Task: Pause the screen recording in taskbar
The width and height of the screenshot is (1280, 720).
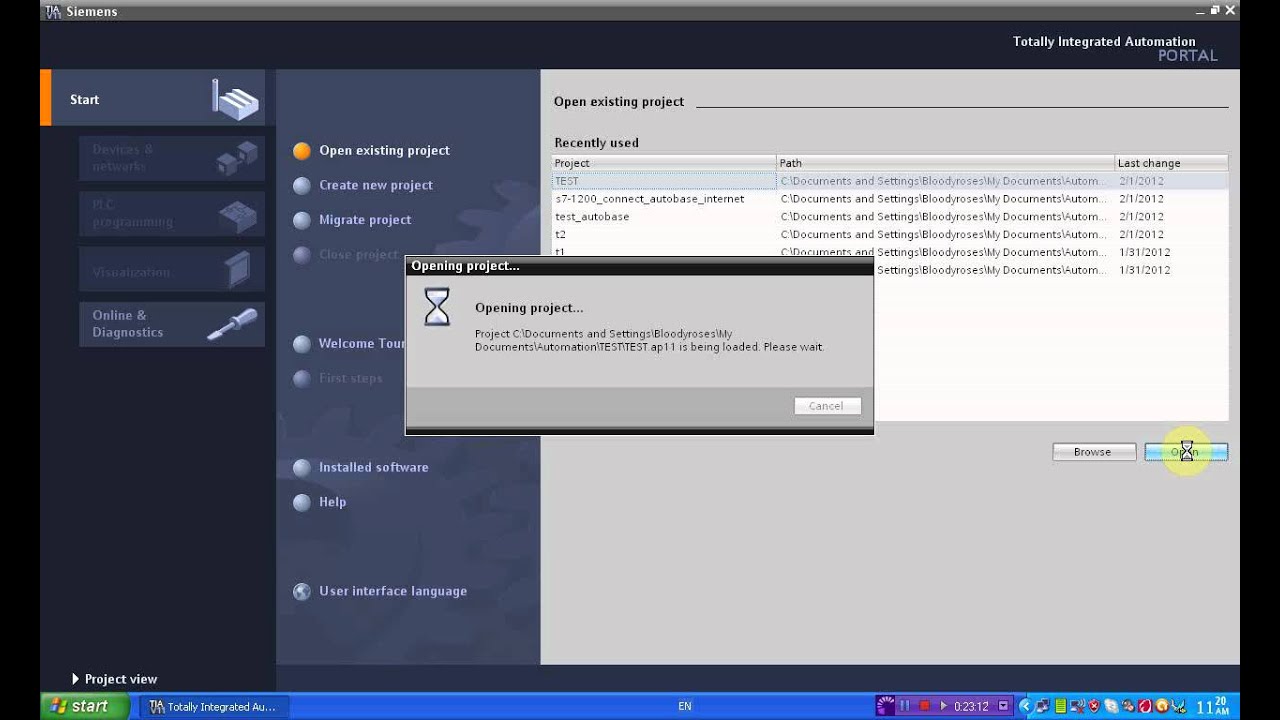Action: 905,706
